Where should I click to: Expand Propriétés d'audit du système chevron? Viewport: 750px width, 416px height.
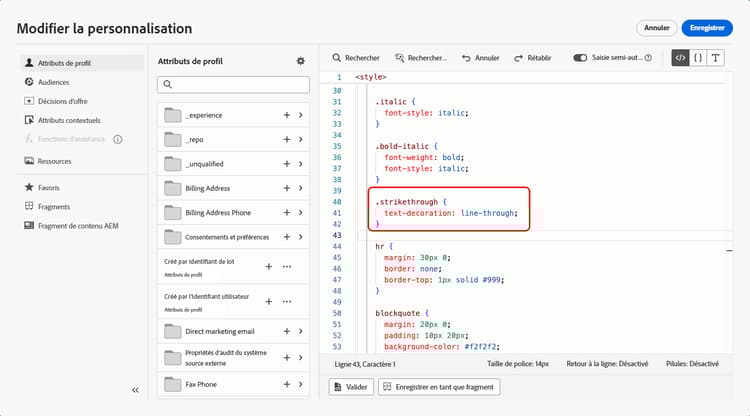click(301, 358)
